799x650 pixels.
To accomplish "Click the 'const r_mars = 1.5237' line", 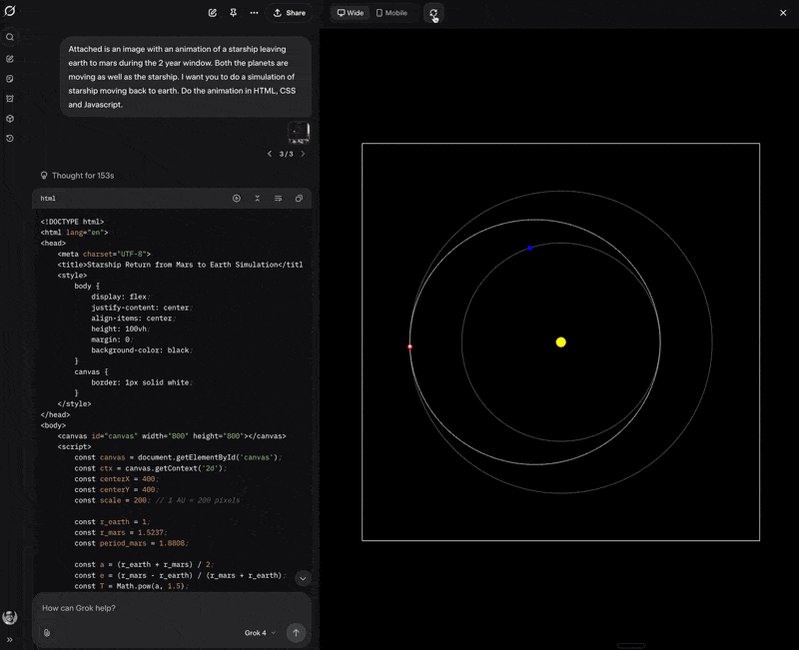I will (x=120, y=533).
